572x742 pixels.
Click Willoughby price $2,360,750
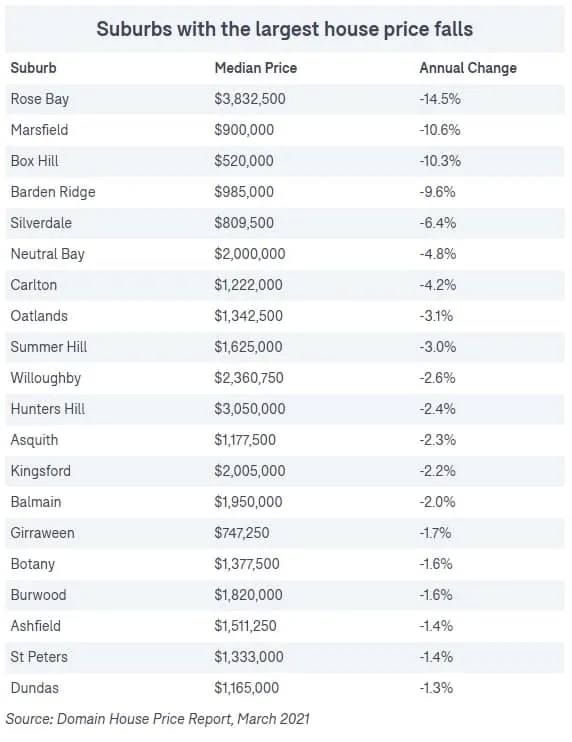249,378
